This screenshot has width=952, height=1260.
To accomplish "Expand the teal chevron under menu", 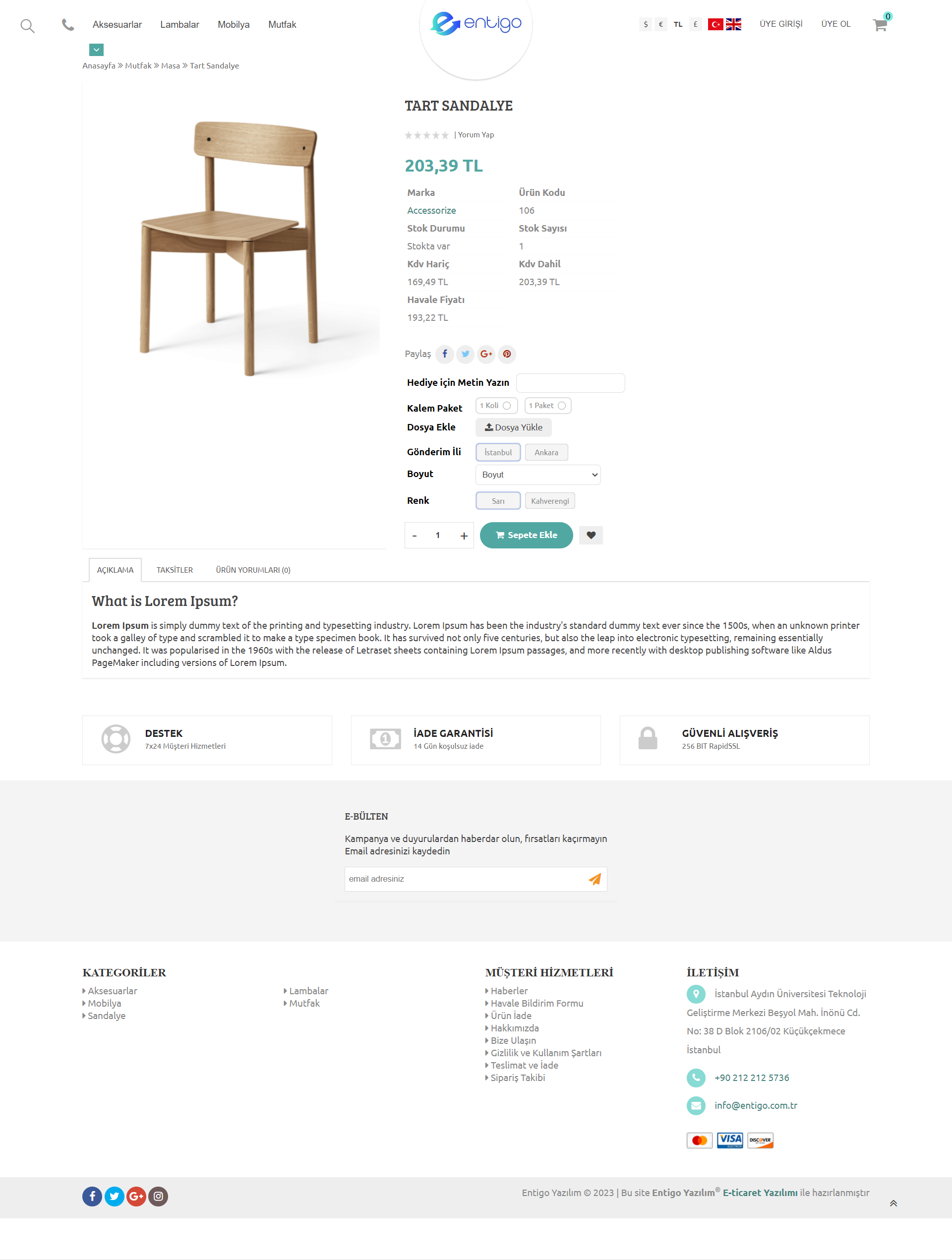I will click(96, 50).
